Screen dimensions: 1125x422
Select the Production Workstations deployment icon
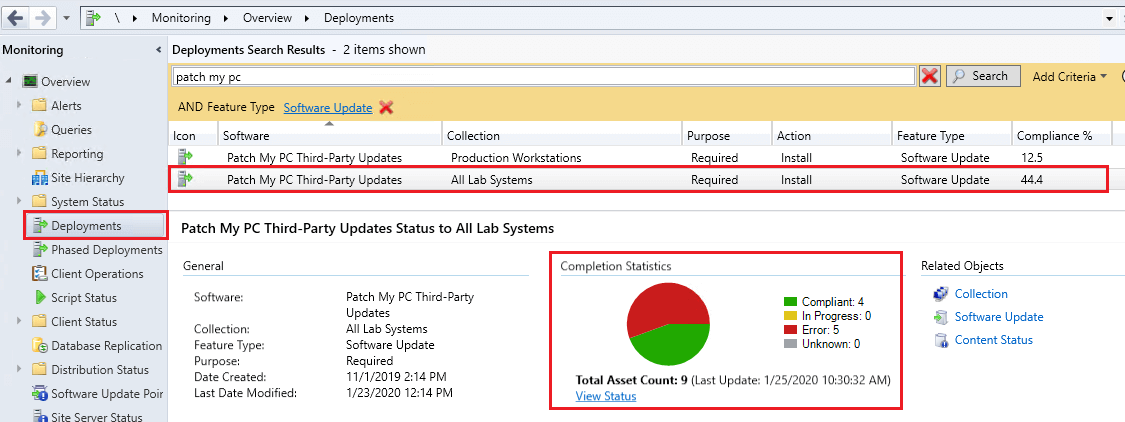185,158
